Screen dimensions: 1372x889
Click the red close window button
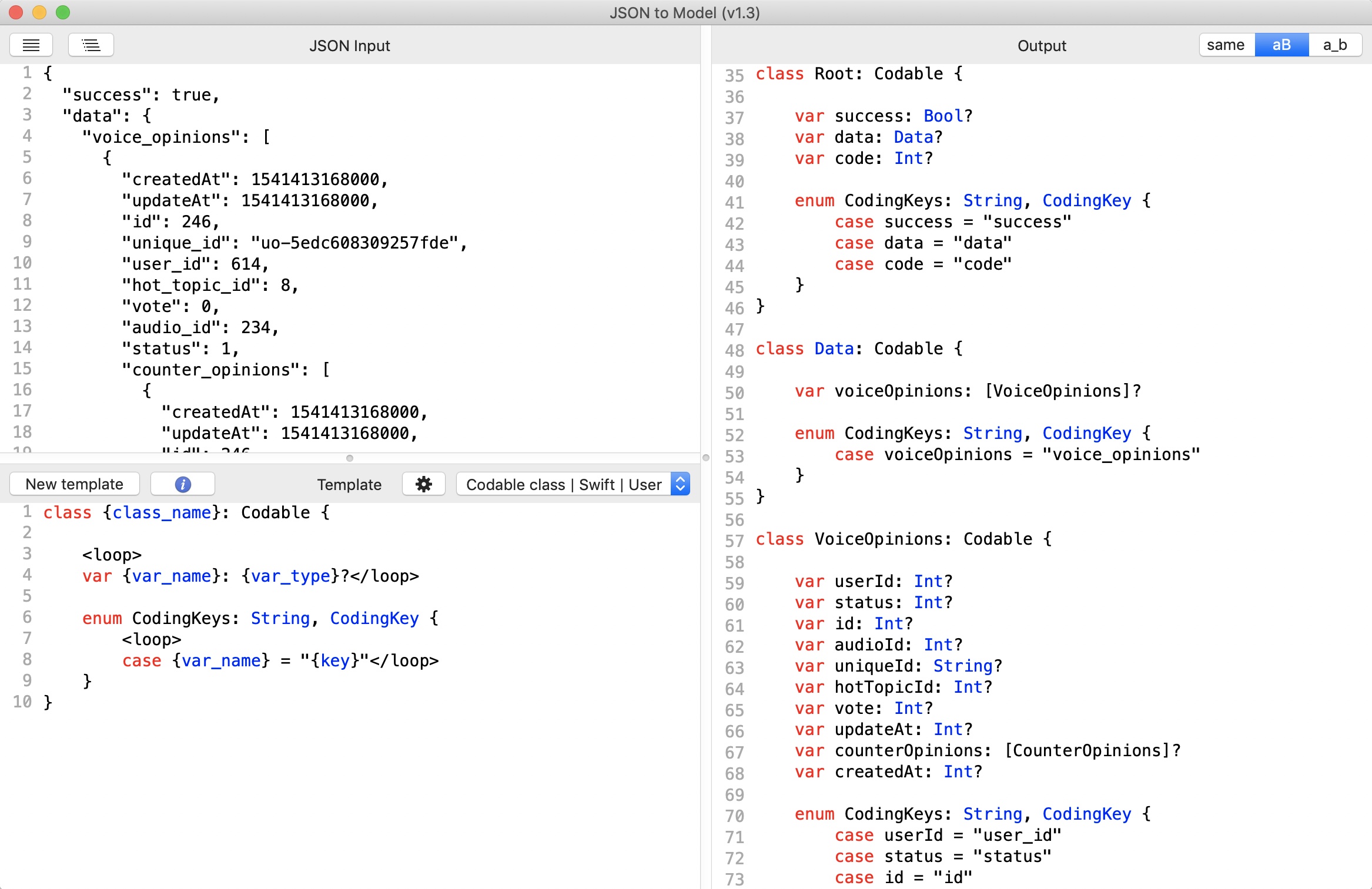point(16,12)
